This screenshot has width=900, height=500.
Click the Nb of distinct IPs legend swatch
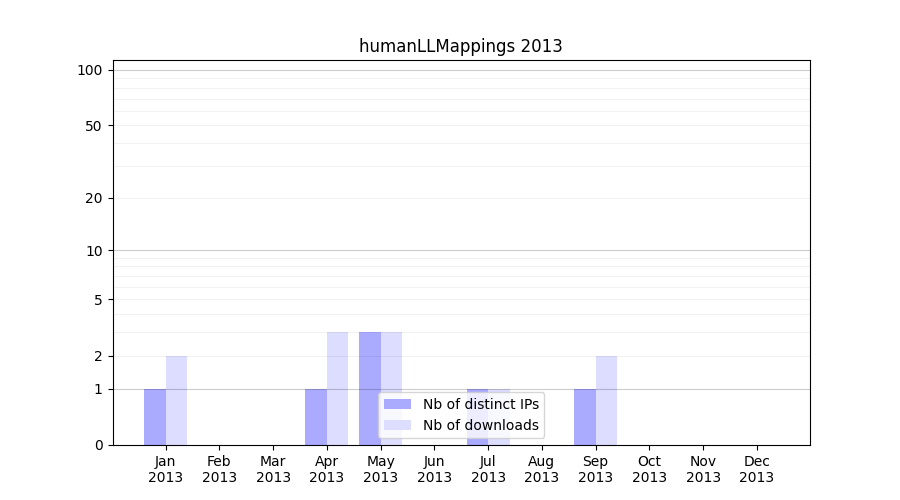[x=397, y=404]
